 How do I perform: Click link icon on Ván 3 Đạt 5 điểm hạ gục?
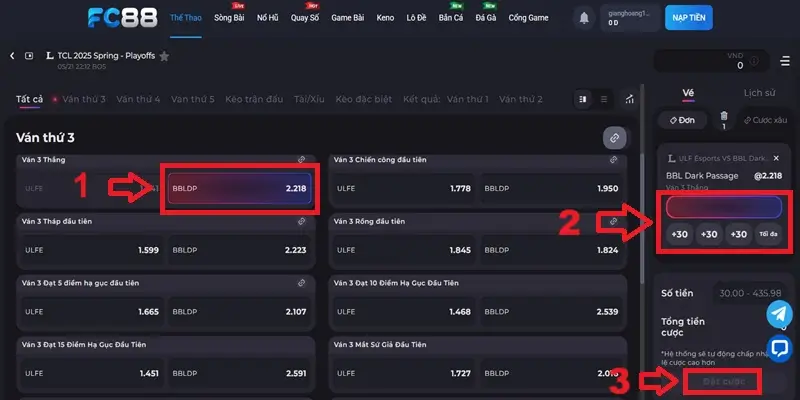[x=302, y=283]
